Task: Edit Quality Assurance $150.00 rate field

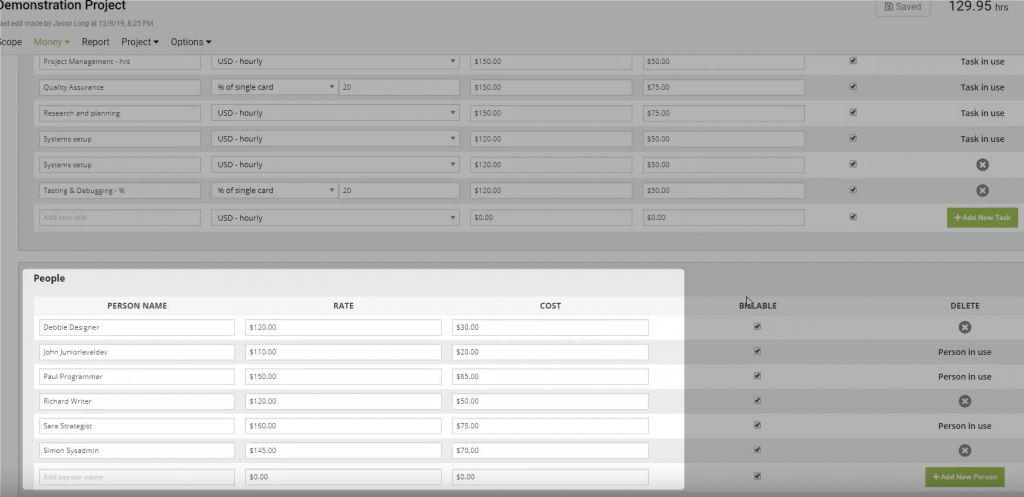Action: pos(551,87)
